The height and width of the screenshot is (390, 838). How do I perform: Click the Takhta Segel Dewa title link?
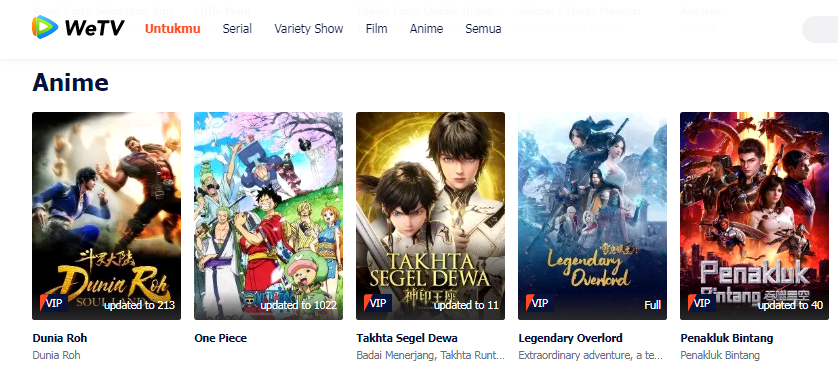pos(407,338)
